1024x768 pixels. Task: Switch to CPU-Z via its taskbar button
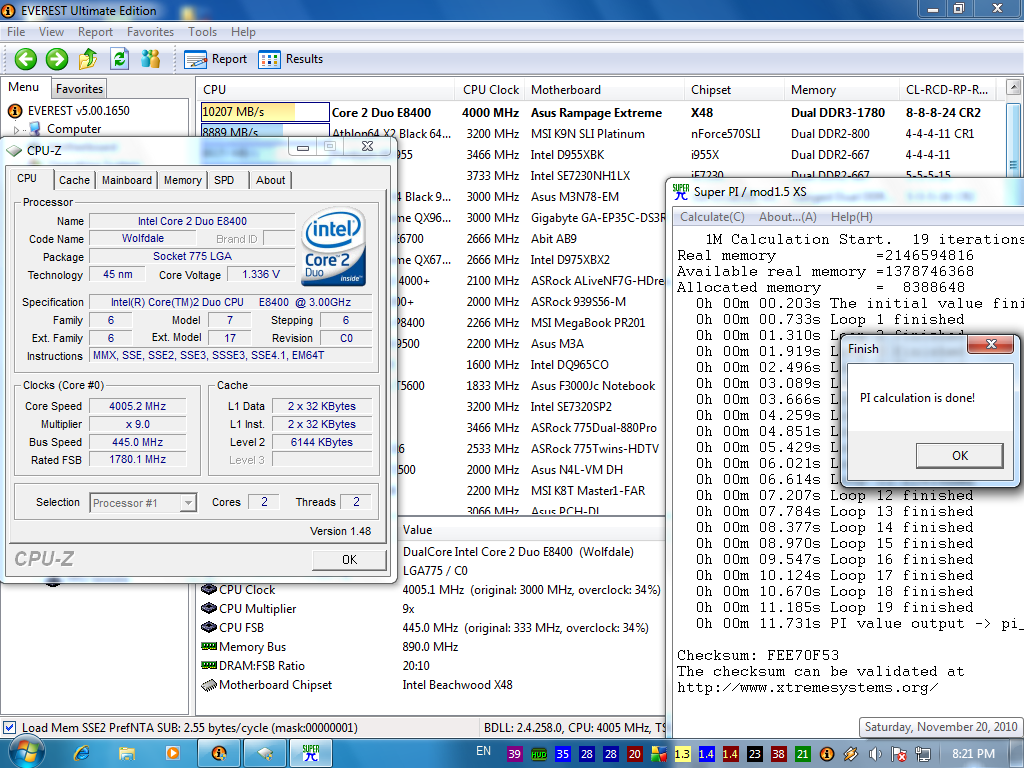tap(264, 754)
